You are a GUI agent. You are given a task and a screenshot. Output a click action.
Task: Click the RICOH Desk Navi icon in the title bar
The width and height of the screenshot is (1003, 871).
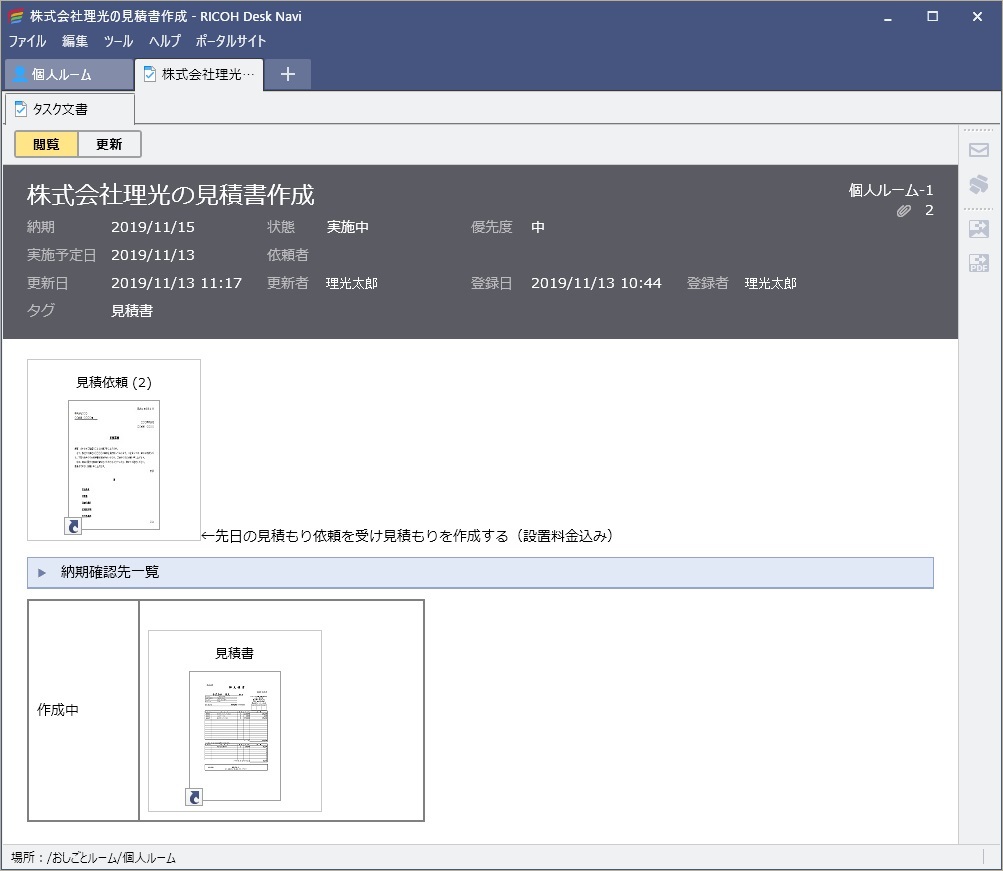[x=14, y=16]
